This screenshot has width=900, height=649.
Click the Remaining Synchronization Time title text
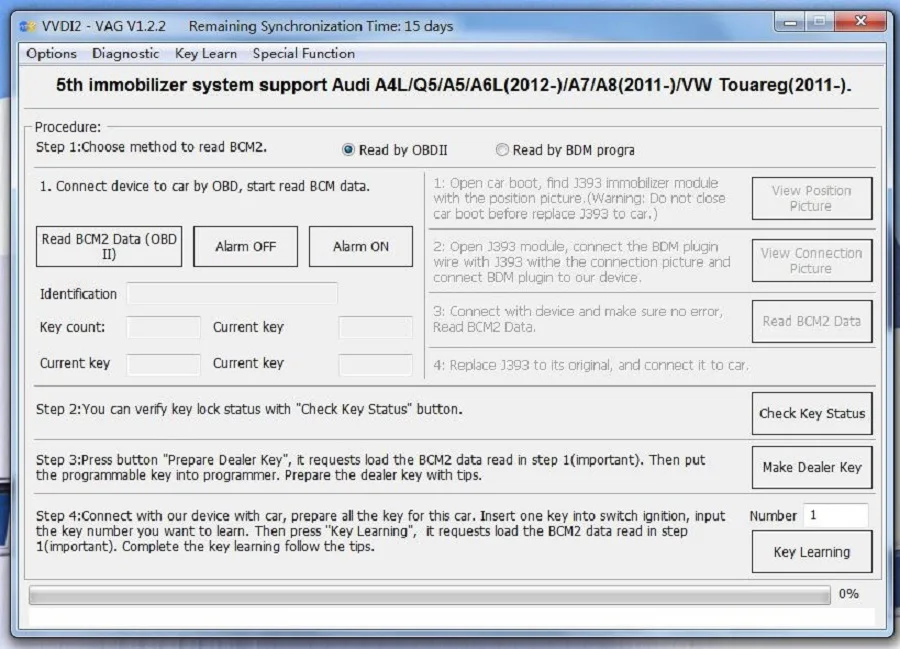point(320,26)
